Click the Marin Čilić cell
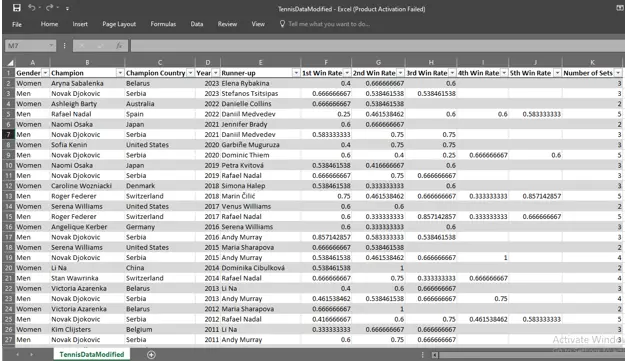Image resolution: width=625 pixels, height=361 pixels. pos(260,196)
